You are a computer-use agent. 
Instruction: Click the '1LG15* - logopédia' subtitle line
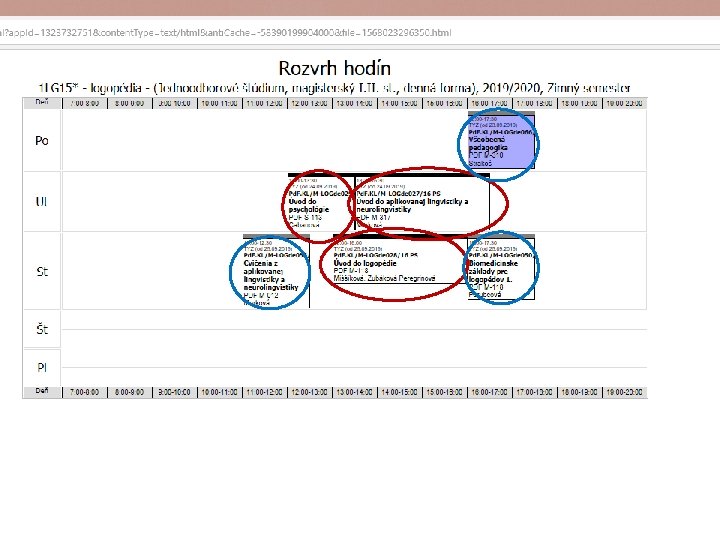pos(335,88)
